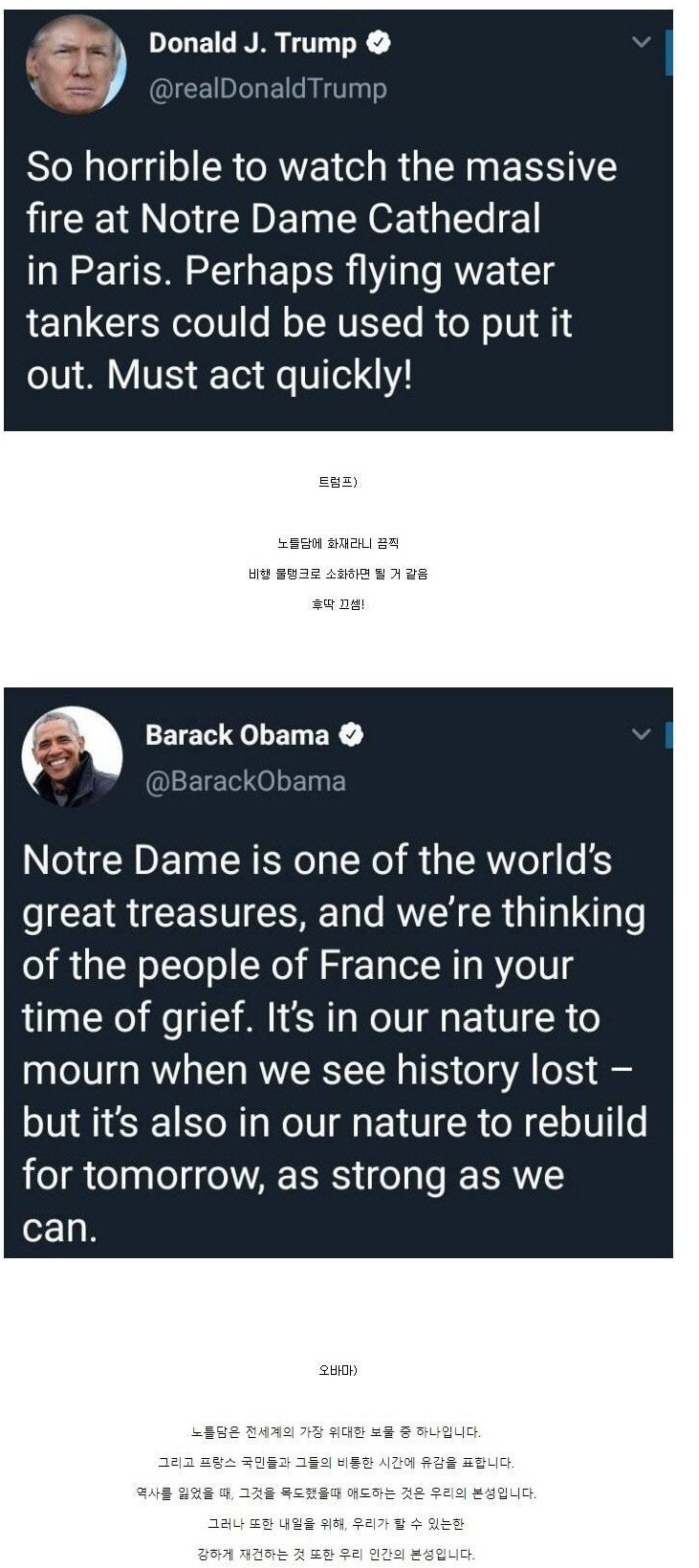Click Trump's tweet about the Notre Dame fire
The image size is (699, 1568).
click(321, 271)
